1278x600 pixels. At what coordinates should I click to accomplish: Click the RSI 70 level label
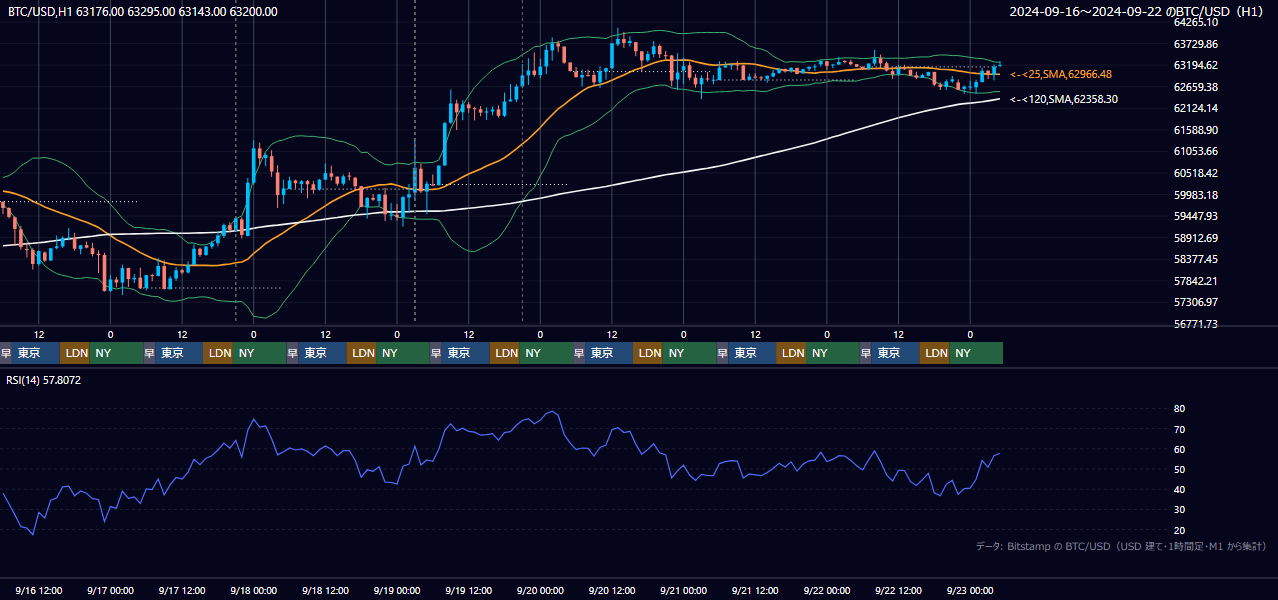[1179, 429]
